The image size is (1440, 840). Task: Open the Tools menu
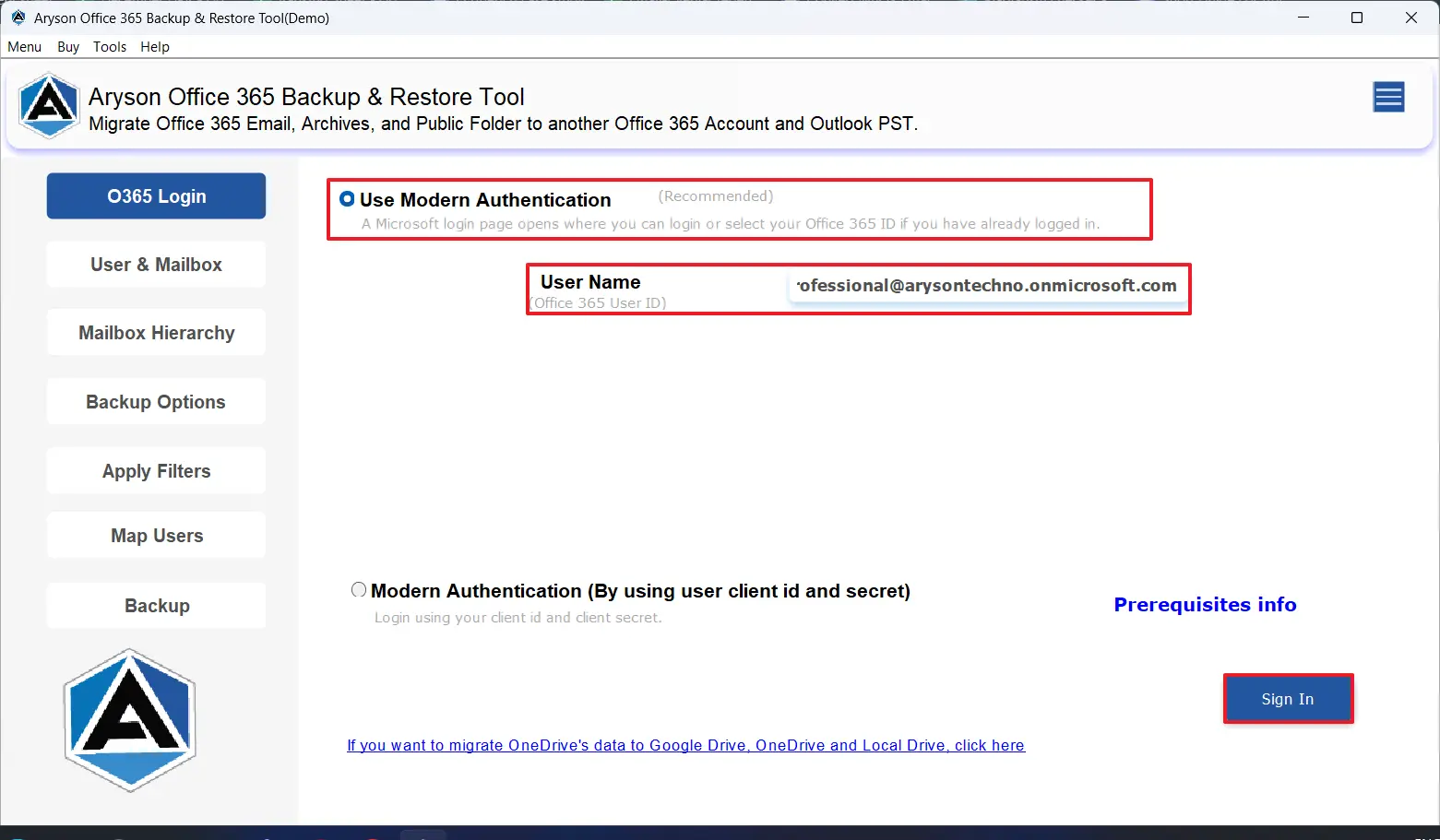tap(110, 46)
